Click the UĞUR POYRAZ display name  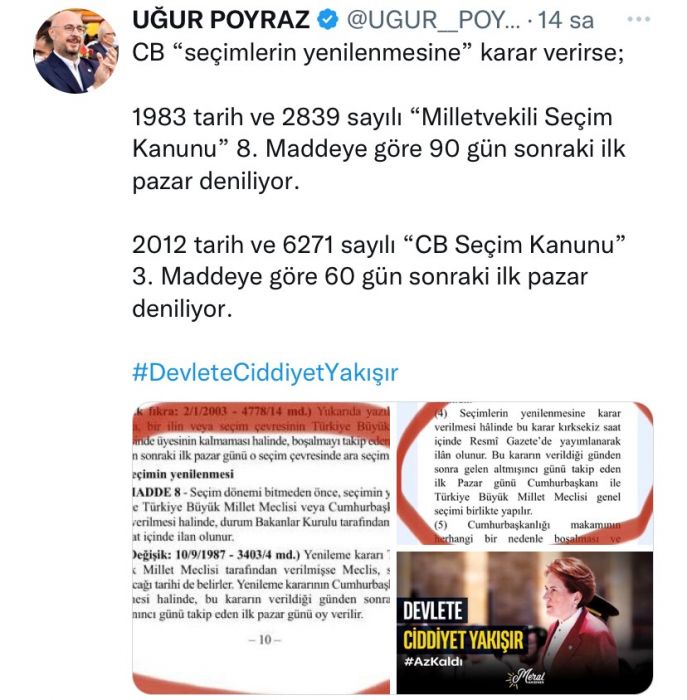(221, 20)
